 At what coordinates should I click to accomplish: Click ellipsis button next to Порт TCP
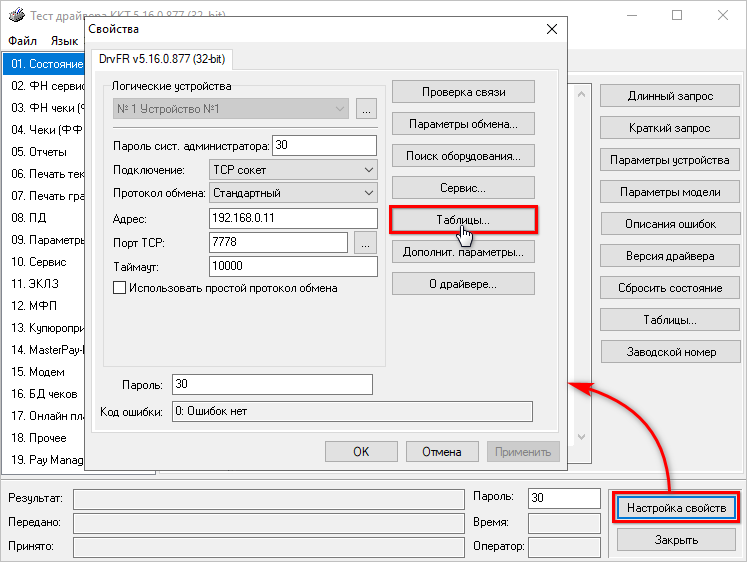pos(364,242)
